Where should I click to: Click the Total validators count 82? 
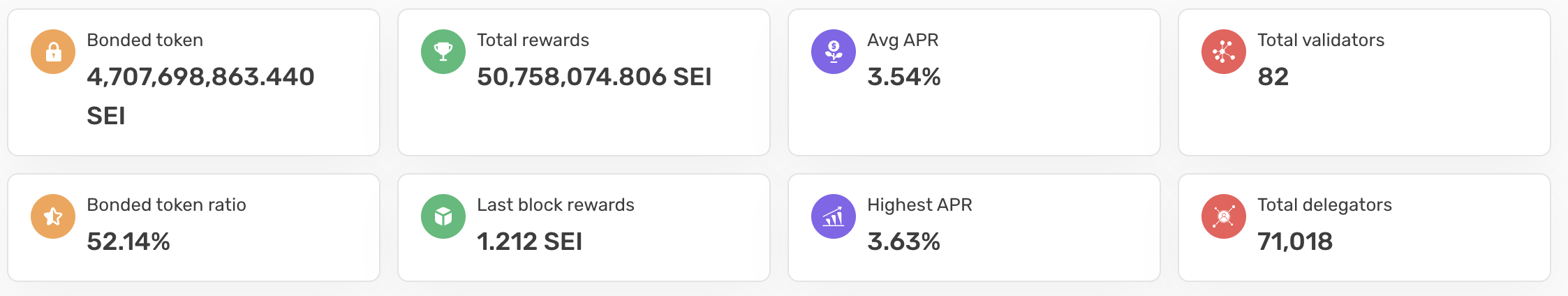pos(1273,77)
